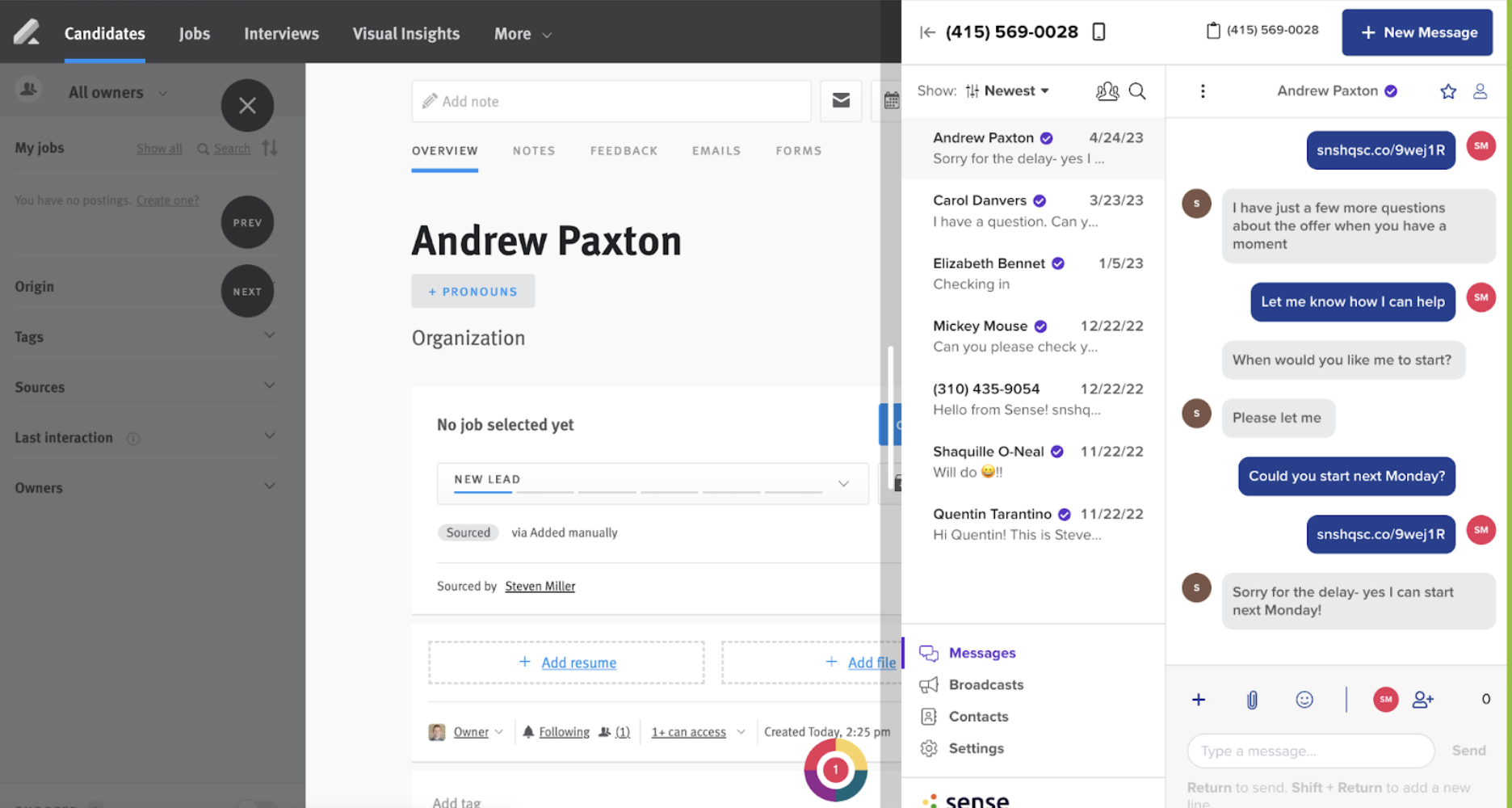This screenshot has height=808, width=1512.
Task: Click the Create one? posting link
Action: pyautogui.click(x=168, y=200)
